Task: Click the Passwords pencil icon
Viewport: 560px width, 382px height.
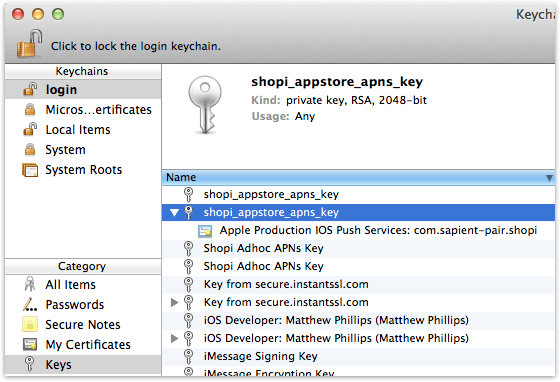Action: pyautogui.click(x=30, y=305)
